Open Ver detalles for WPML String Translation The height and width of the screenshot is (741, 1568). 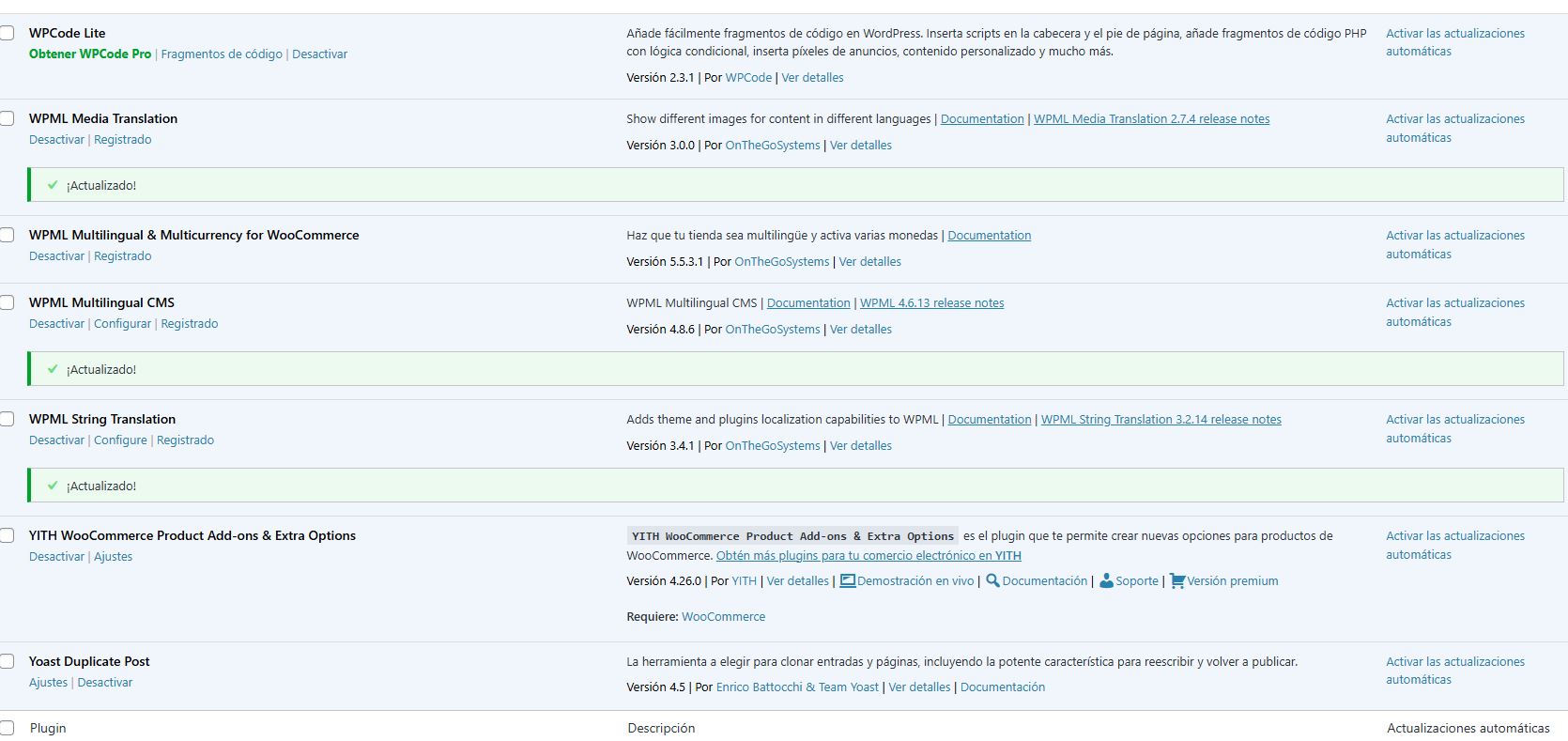(860, 446)
